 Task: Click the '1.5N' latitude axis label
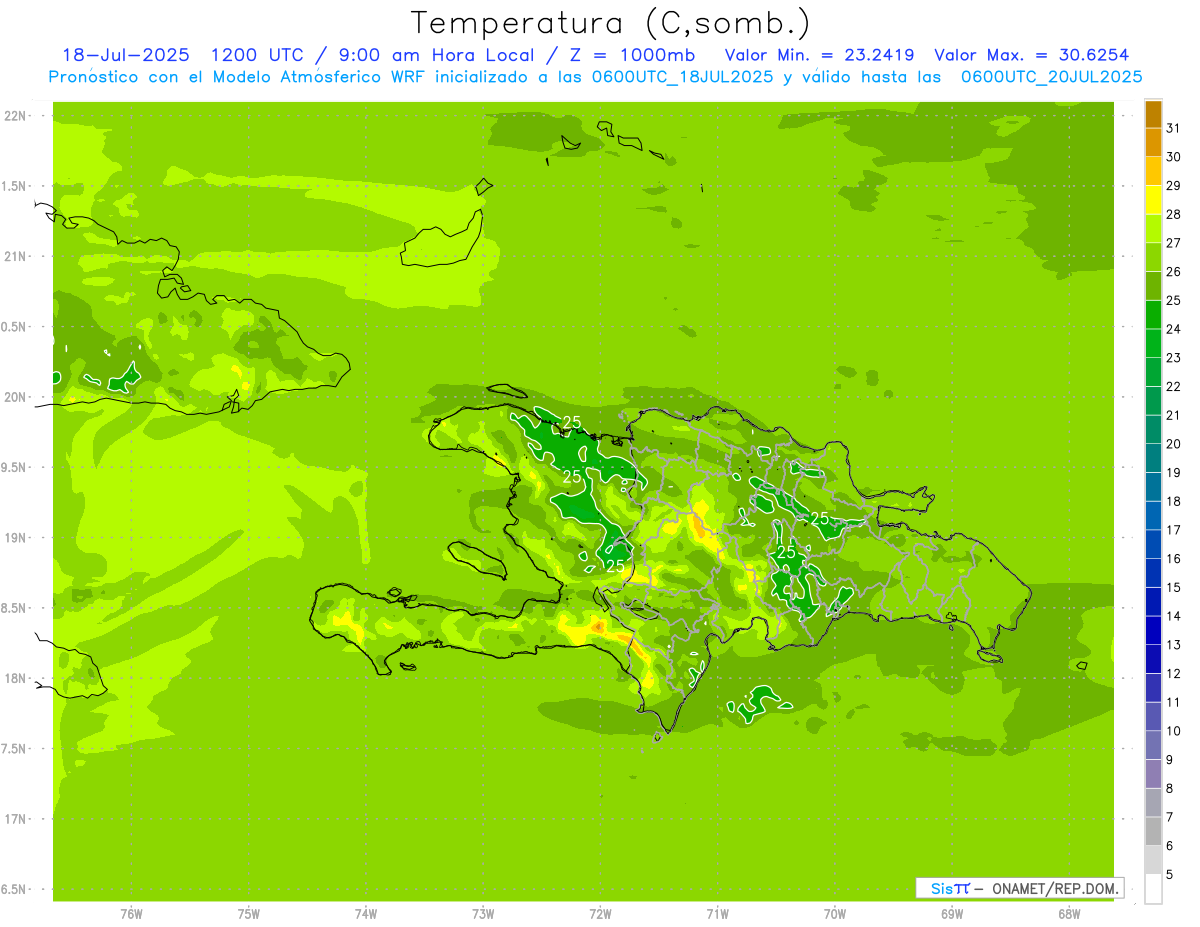[x=15, y=186]
